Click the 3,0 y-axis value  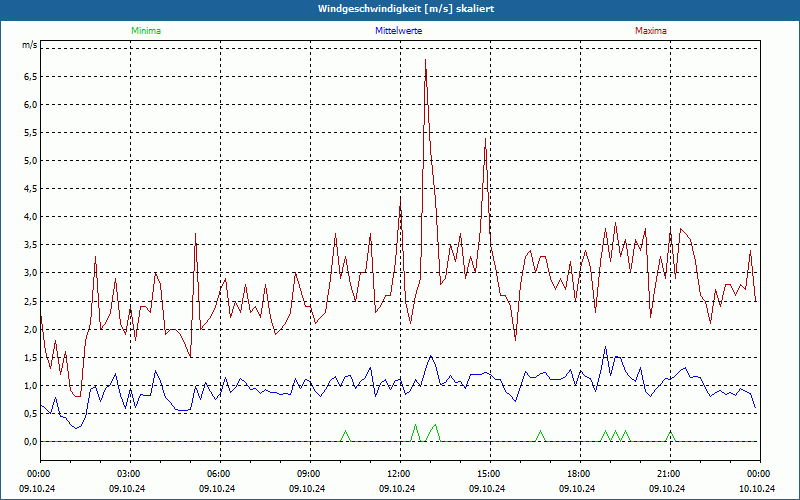[x=31, y=273]
